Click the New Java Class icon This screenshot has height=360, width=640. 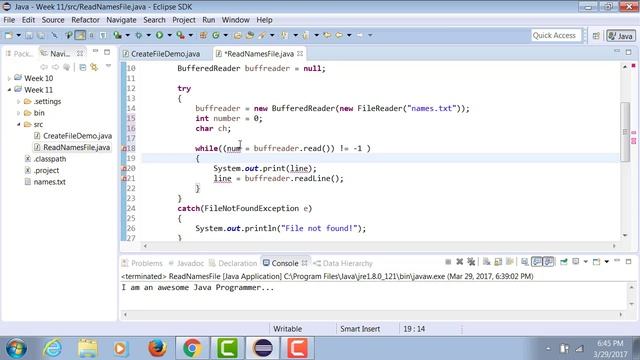coord(216,36)
